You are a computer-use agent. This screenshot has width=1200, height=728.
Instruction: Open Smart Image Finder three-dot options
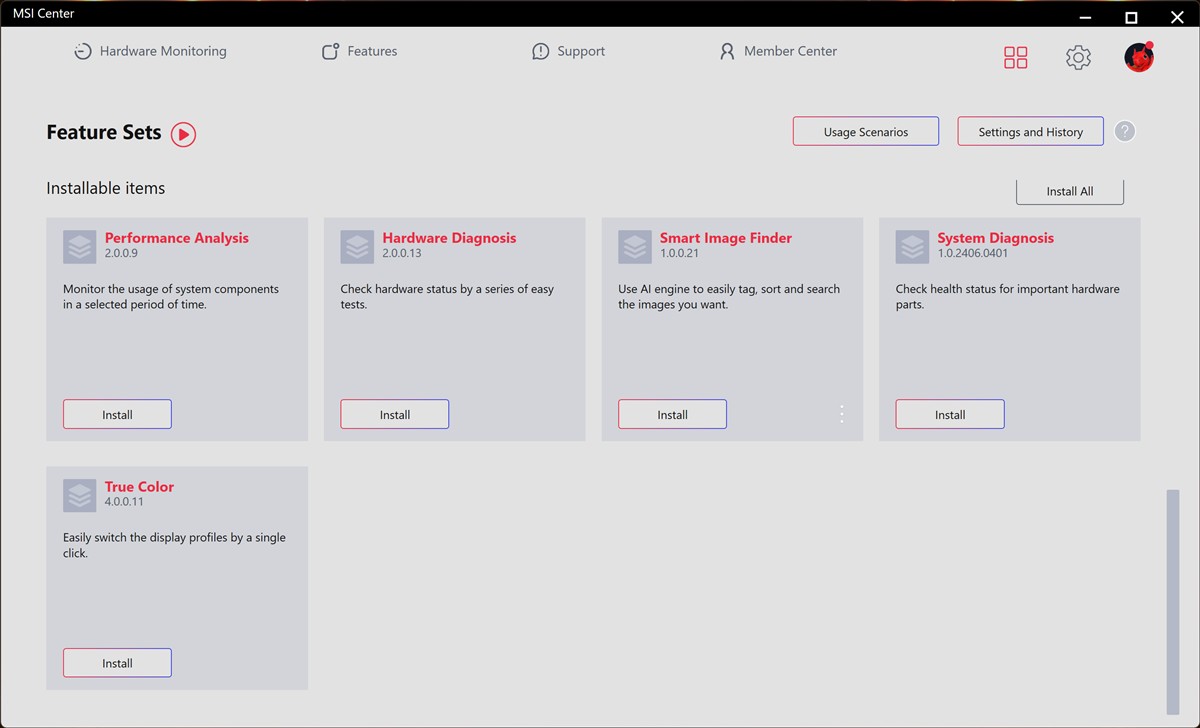point(842,414)
